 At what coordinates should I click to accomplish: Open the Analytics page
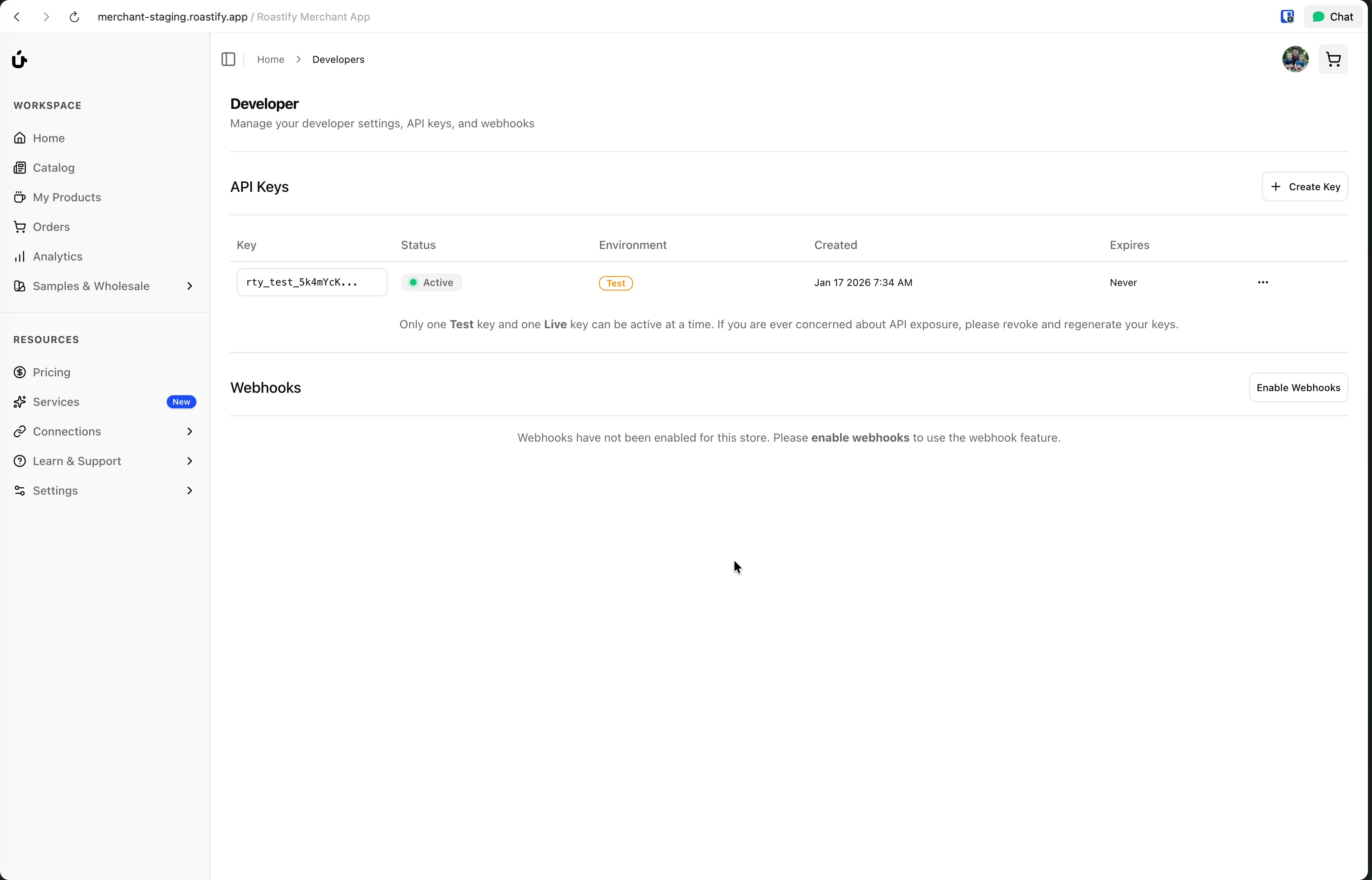pyautogui.click(x=57, y=257)
